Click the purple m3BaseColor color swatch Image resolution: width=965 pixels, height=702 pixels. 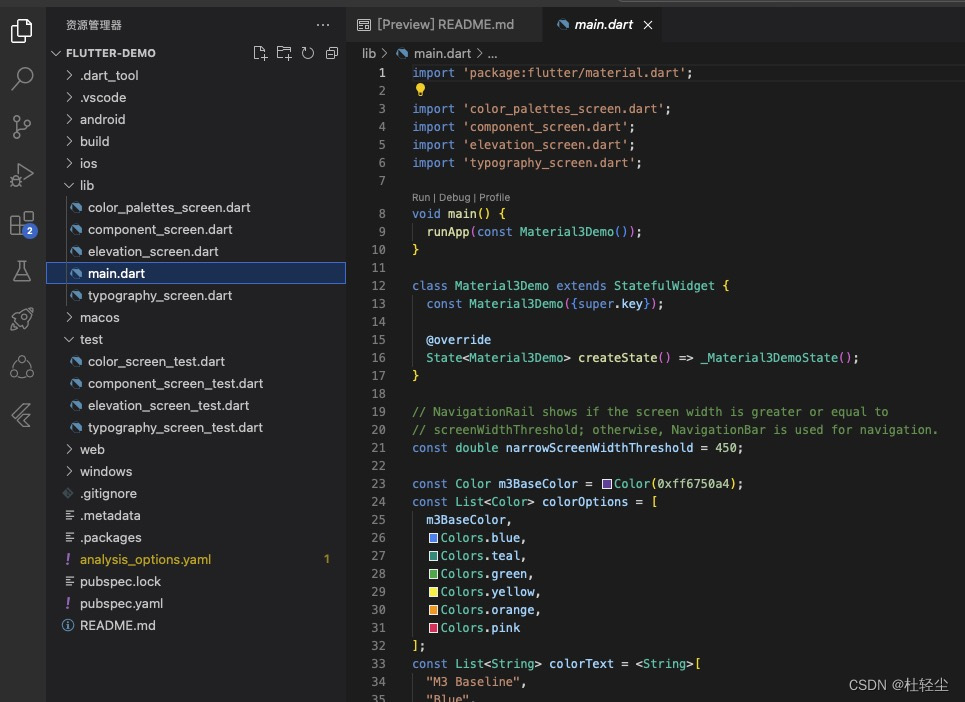[607, 484]
